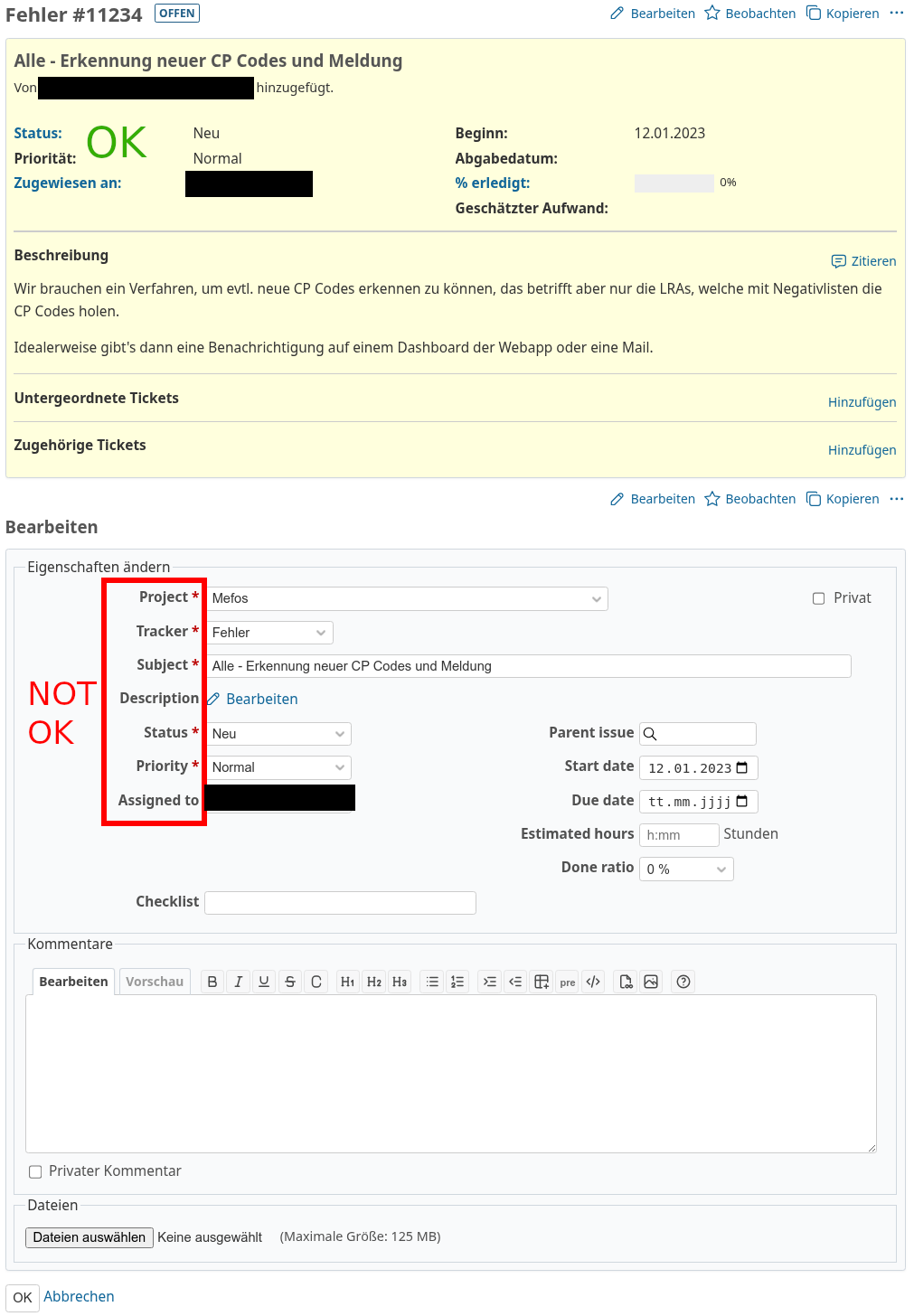Insert image into comment
The width and height of the screenshot is (914, 1316).
pos(651,982)
